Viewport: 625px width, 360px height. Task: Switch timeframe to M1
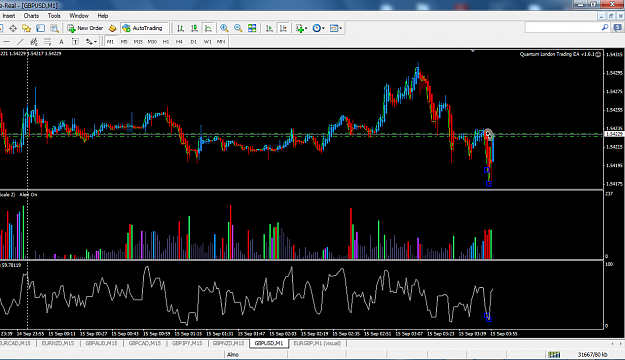110,41
